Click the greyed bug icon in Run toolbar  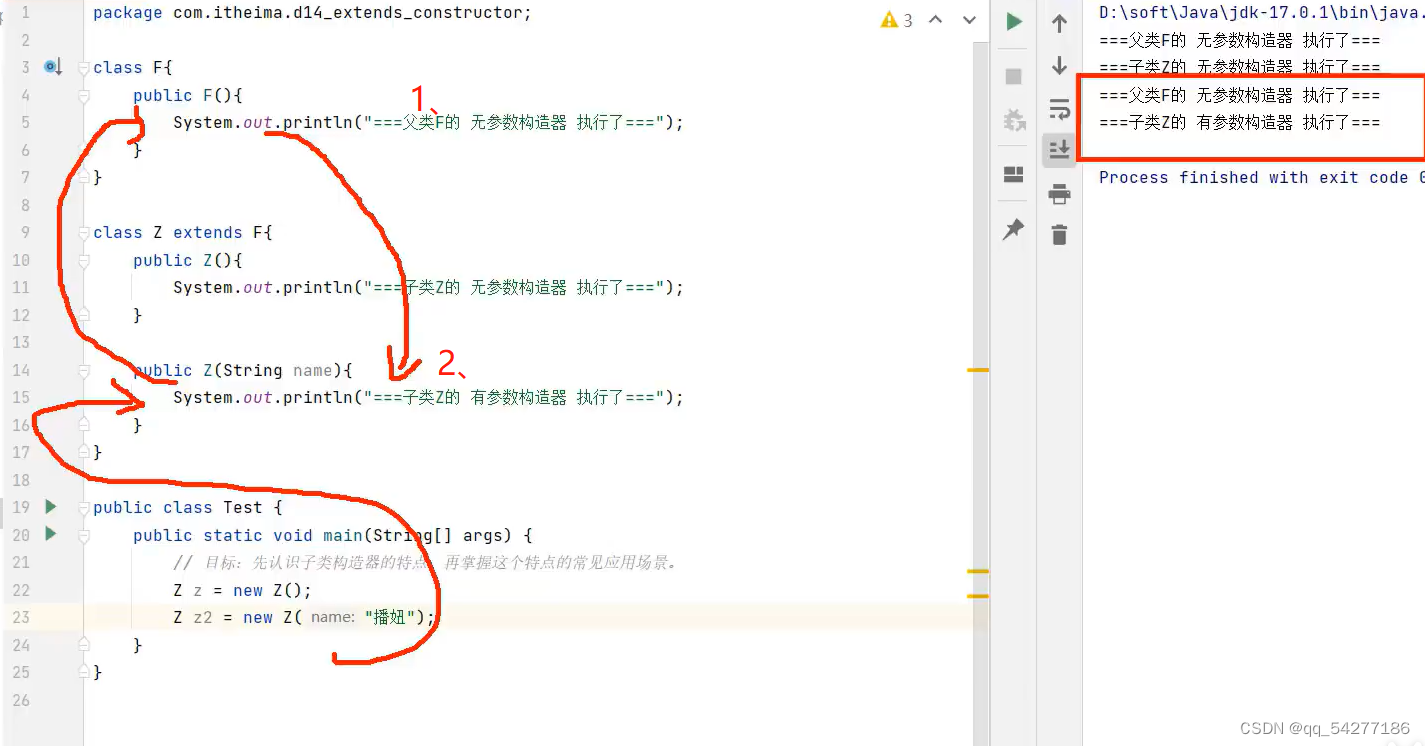(1014, 121)
